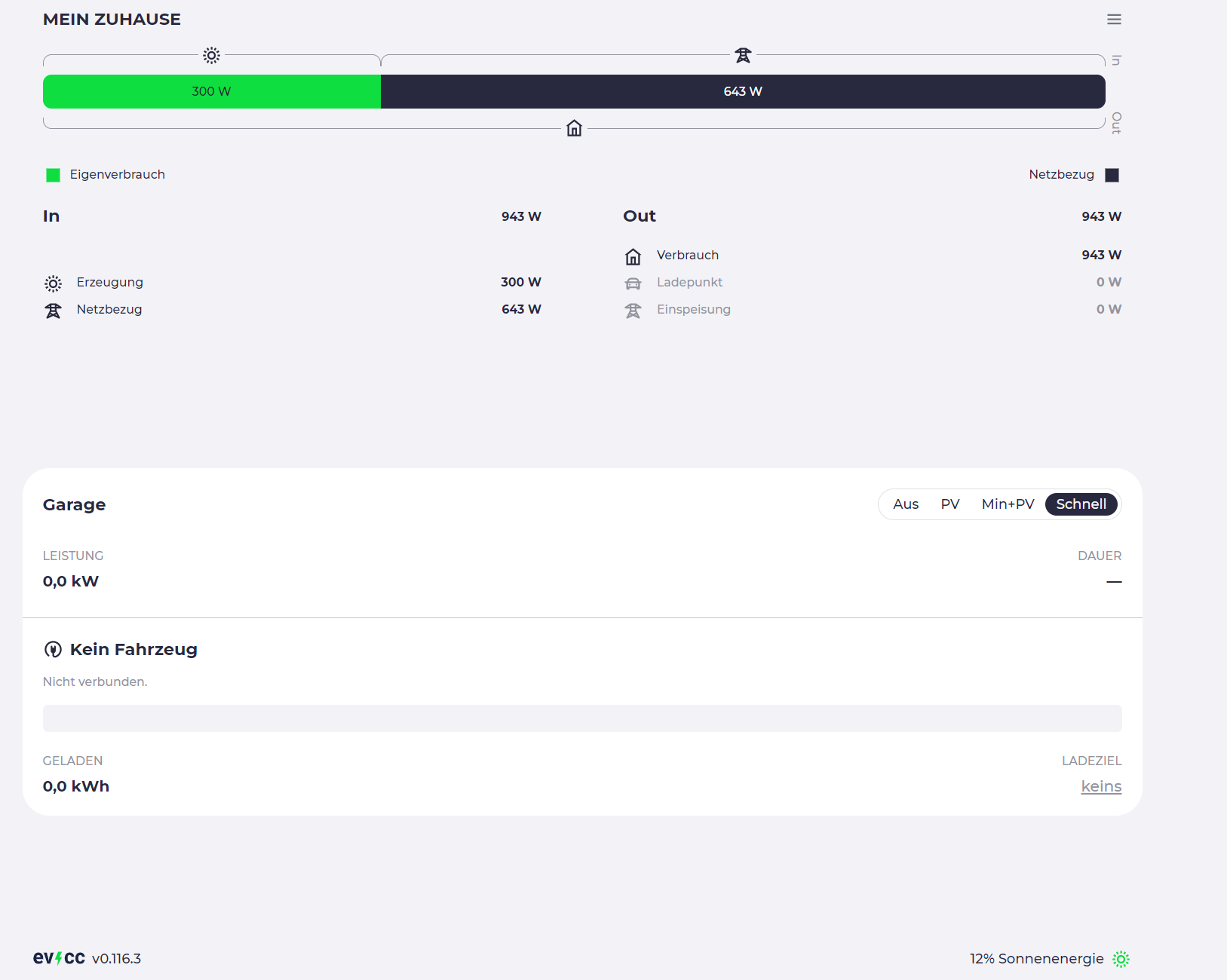Click the Eigenverbrauch legend square
The height and width of the screenshot is (980, 1227).
click(x=53, y=174)
